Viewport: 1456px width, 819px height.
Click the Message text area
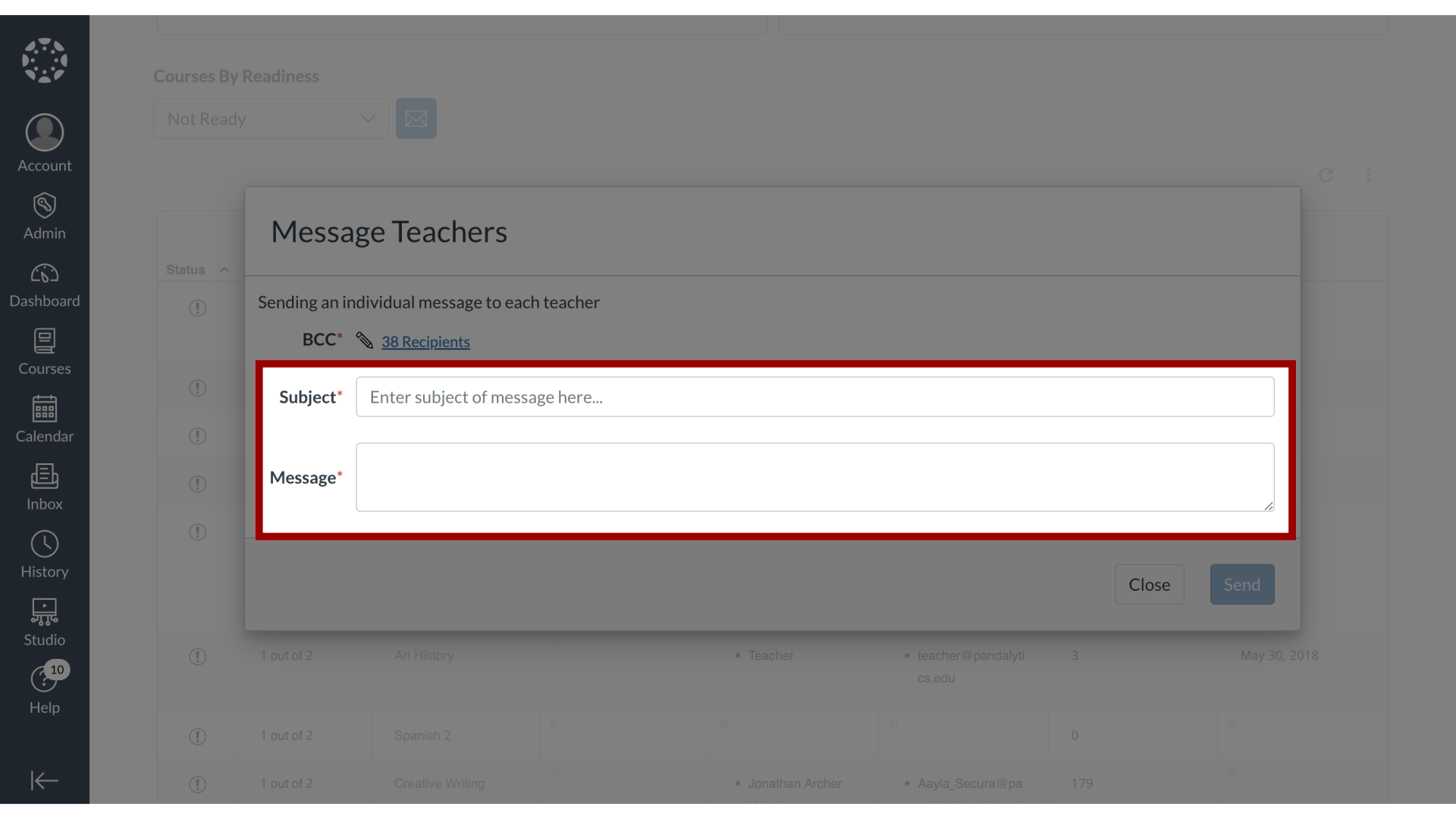pos(814,477)
